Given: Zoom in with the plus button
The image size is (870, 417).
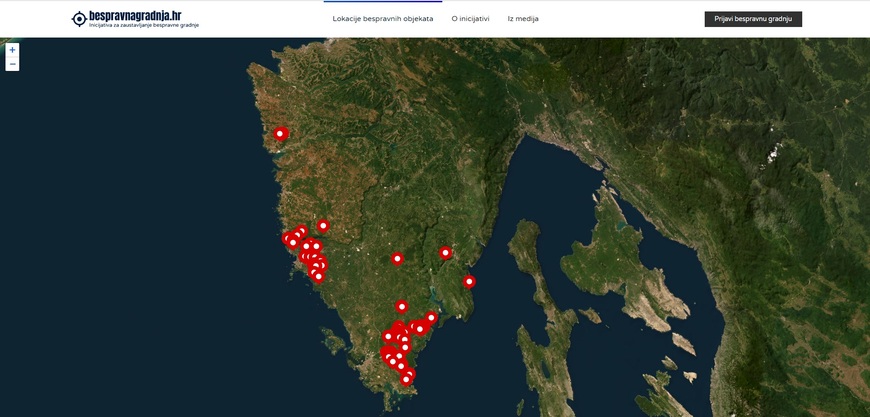Looking at the screenshot, I should [12, 50].
